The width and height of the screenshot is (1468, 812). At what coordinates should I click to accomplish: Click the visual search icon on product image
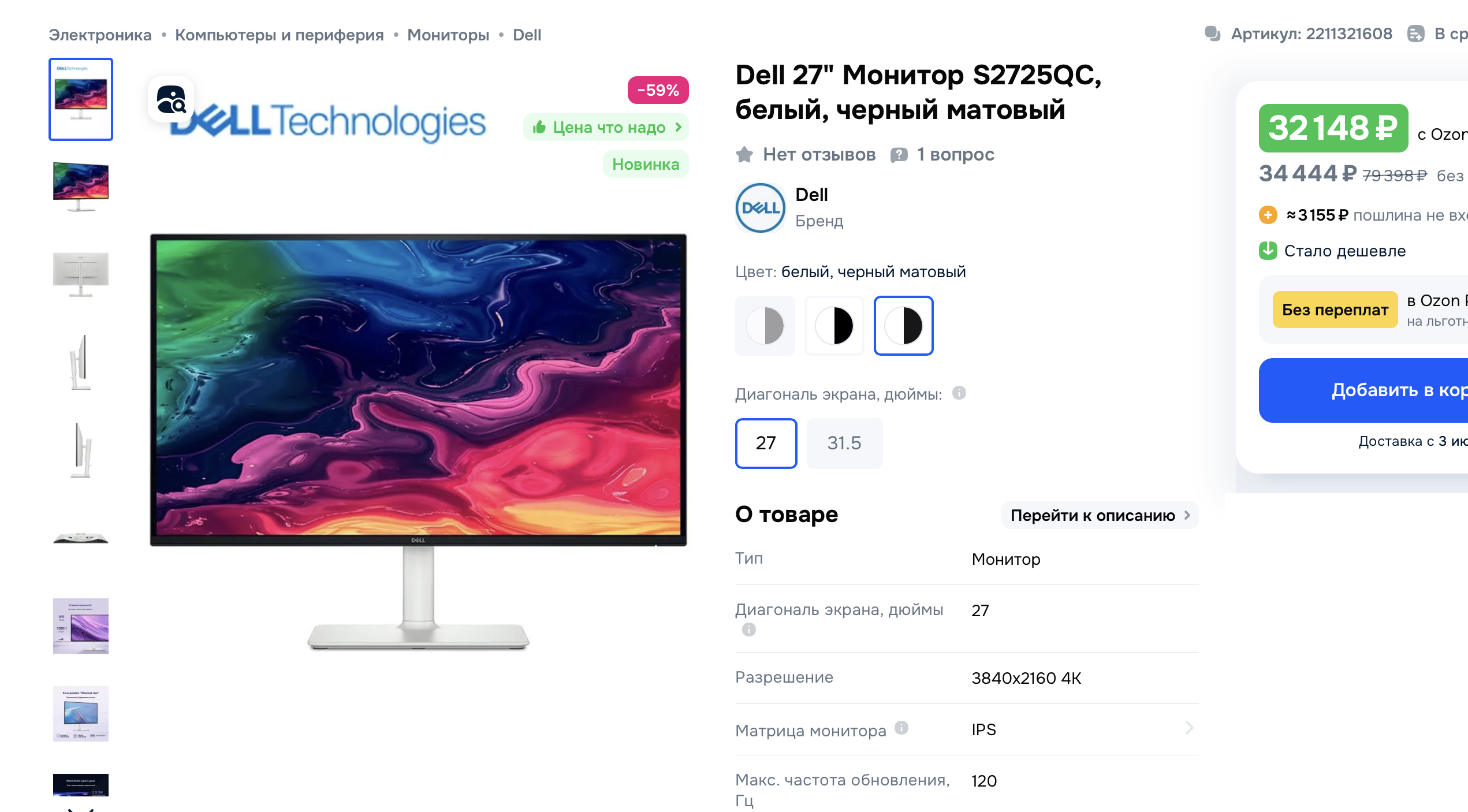(x=171, y=99)
